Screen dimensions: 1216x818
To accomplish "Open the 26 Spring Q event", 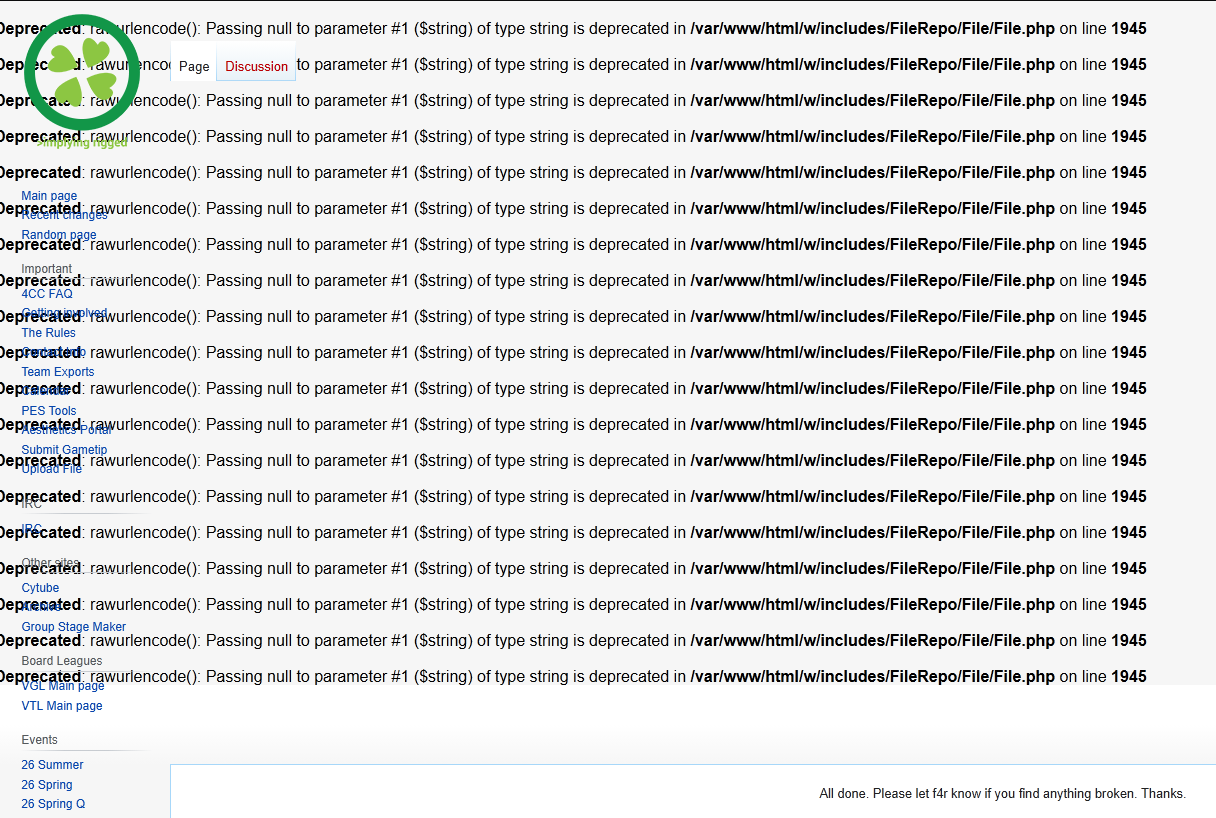I will [x=53, y=804].
